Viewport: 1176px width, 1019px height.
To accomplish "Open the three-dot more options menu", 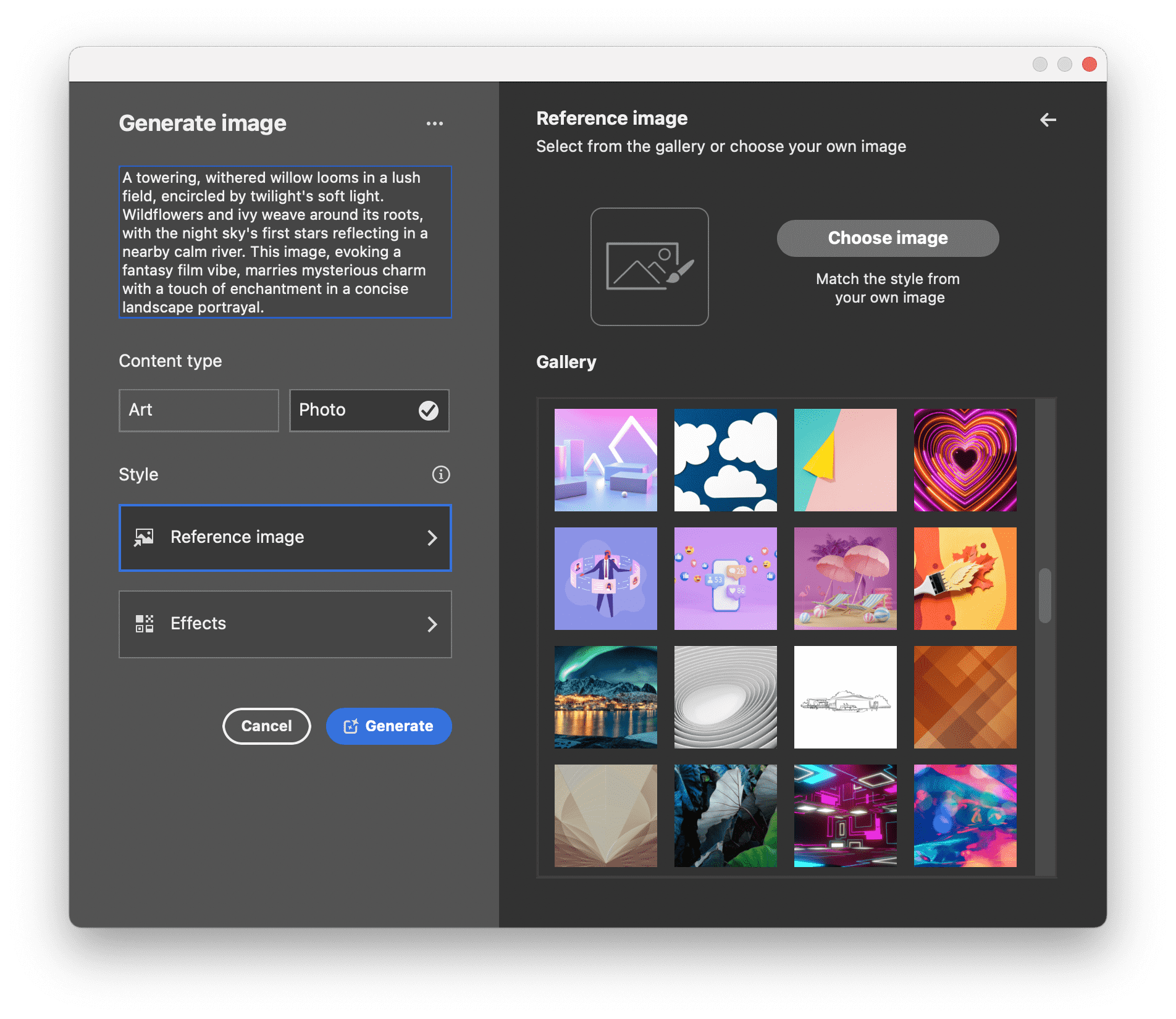I will (x=435, y=124).
